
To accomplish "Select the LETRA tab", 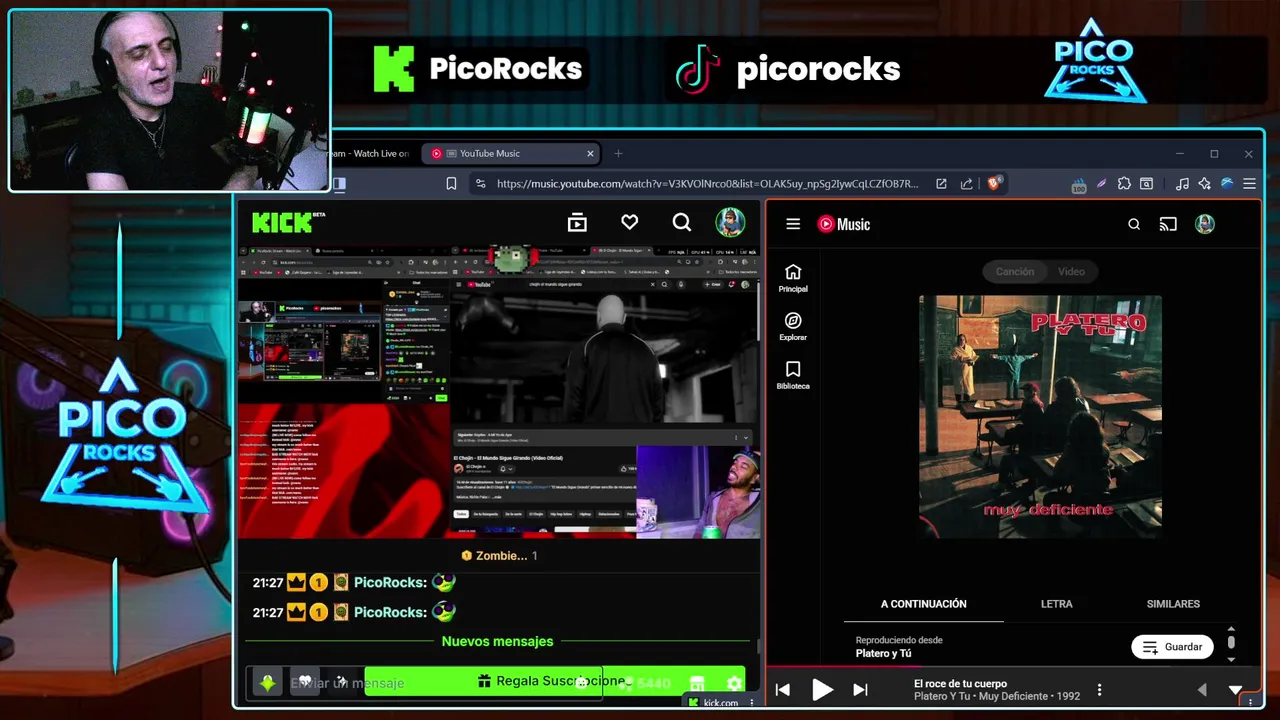I will [1056, 604].
